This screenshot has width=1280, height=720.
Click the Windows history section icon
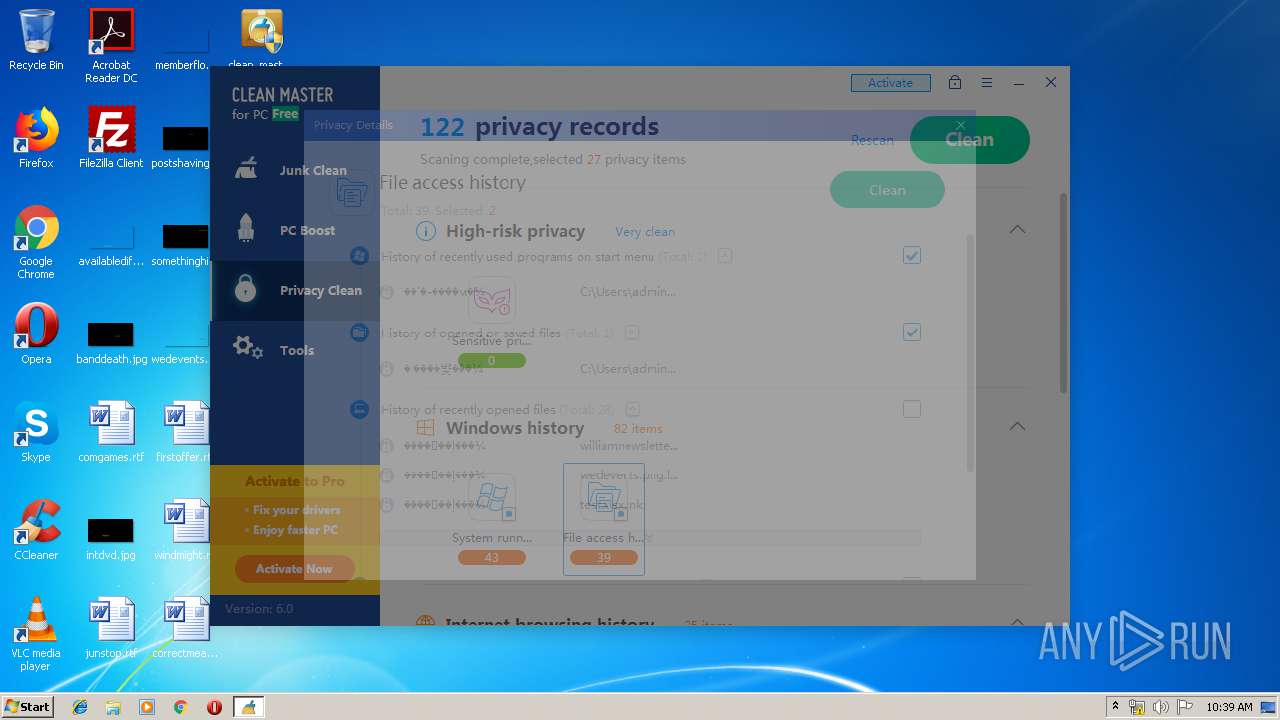[426, 428]
